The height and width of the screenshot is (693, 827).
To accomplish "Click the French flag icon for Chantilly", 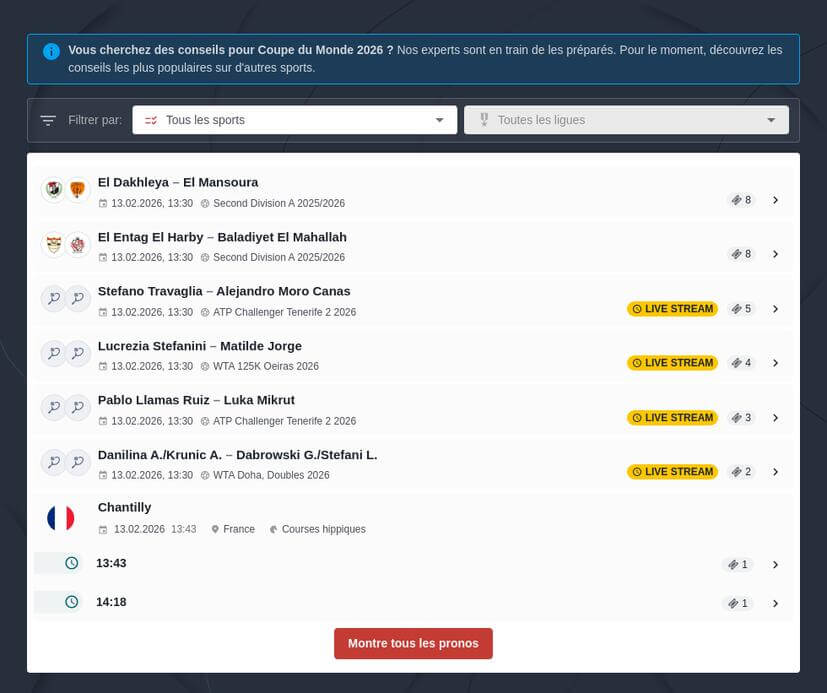I will coord(60,518).
